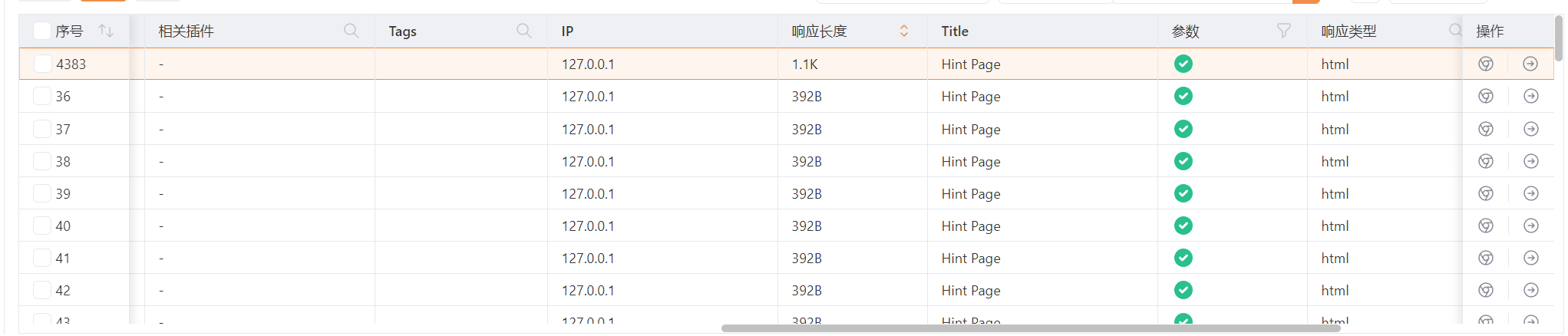Screen dimensions: 1568x336
Task: Open search for the 响应类型 column
Action: 1454,31
